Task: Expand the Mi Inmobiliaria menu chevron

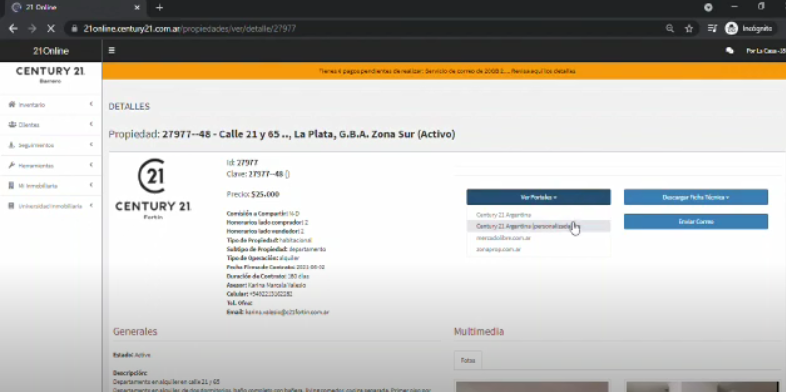Action: coord(91,185)
